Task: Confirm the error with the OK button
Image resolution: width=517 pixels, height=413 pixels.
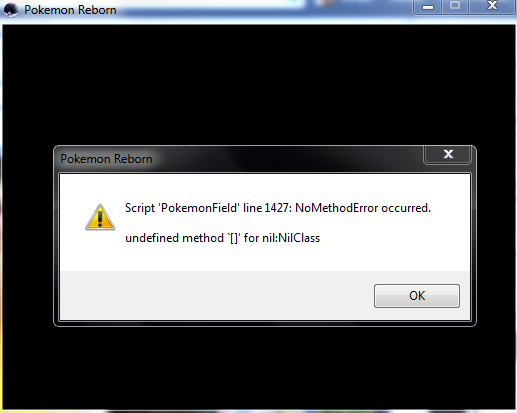Action: point(417,296)
